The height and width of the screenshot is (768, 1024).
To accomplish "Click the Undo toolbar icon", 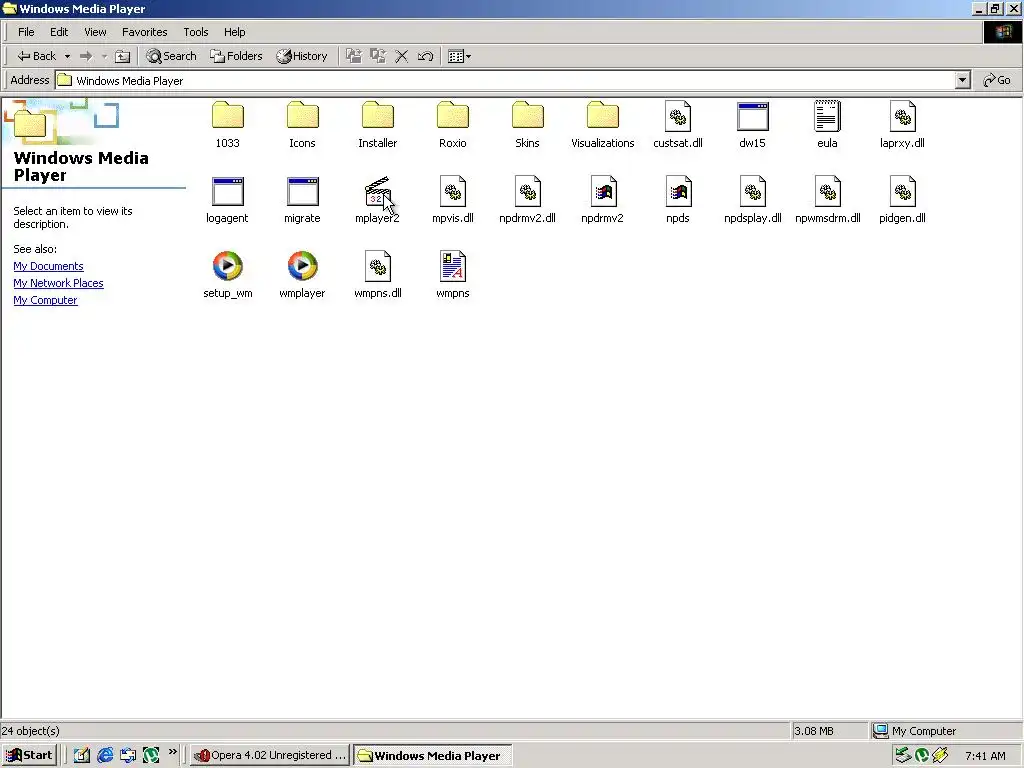I will coord(425,56).
